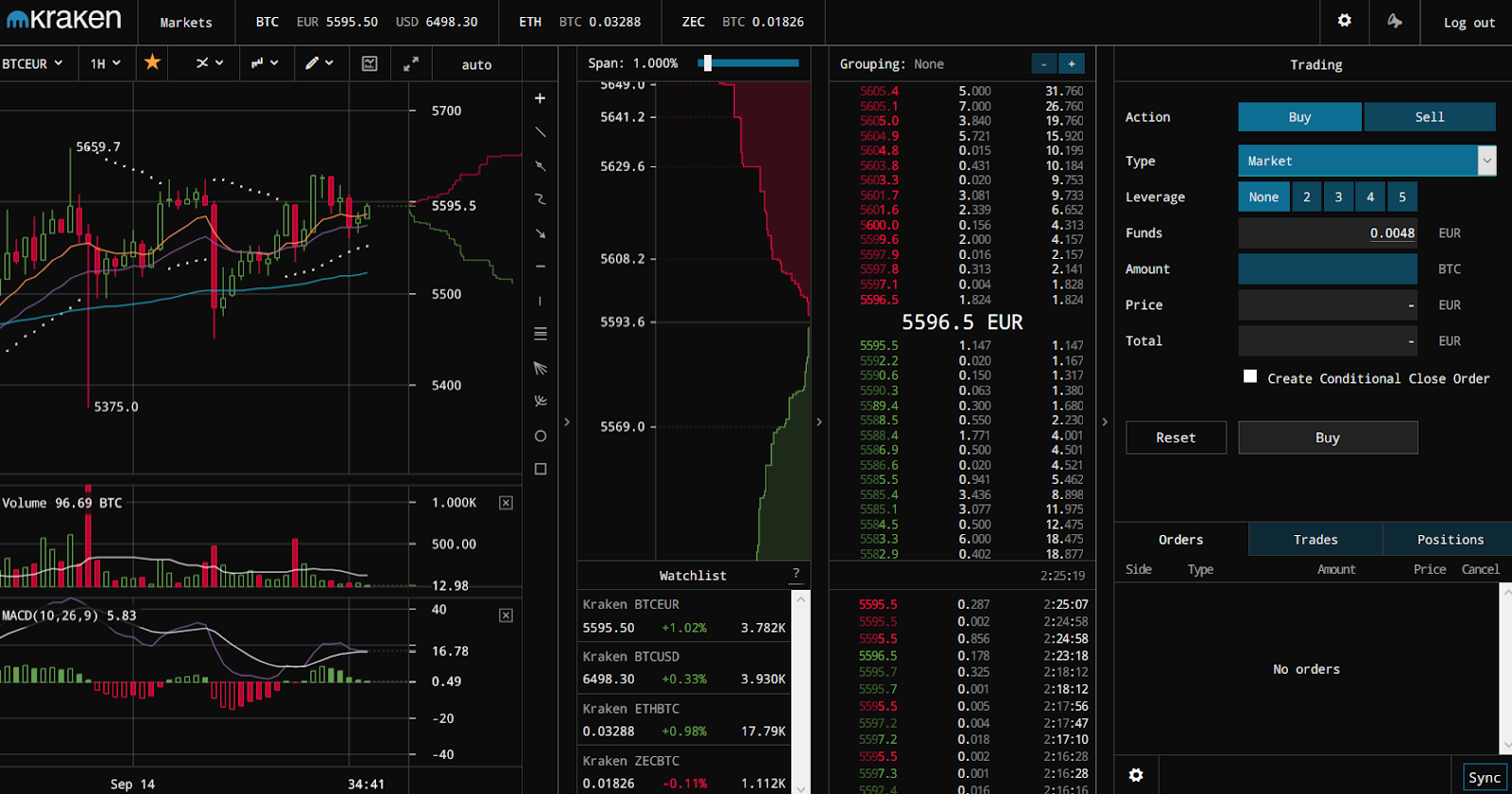Set Action to Sell
This screenshot has width=1512, height=794.
point(1430,117)
